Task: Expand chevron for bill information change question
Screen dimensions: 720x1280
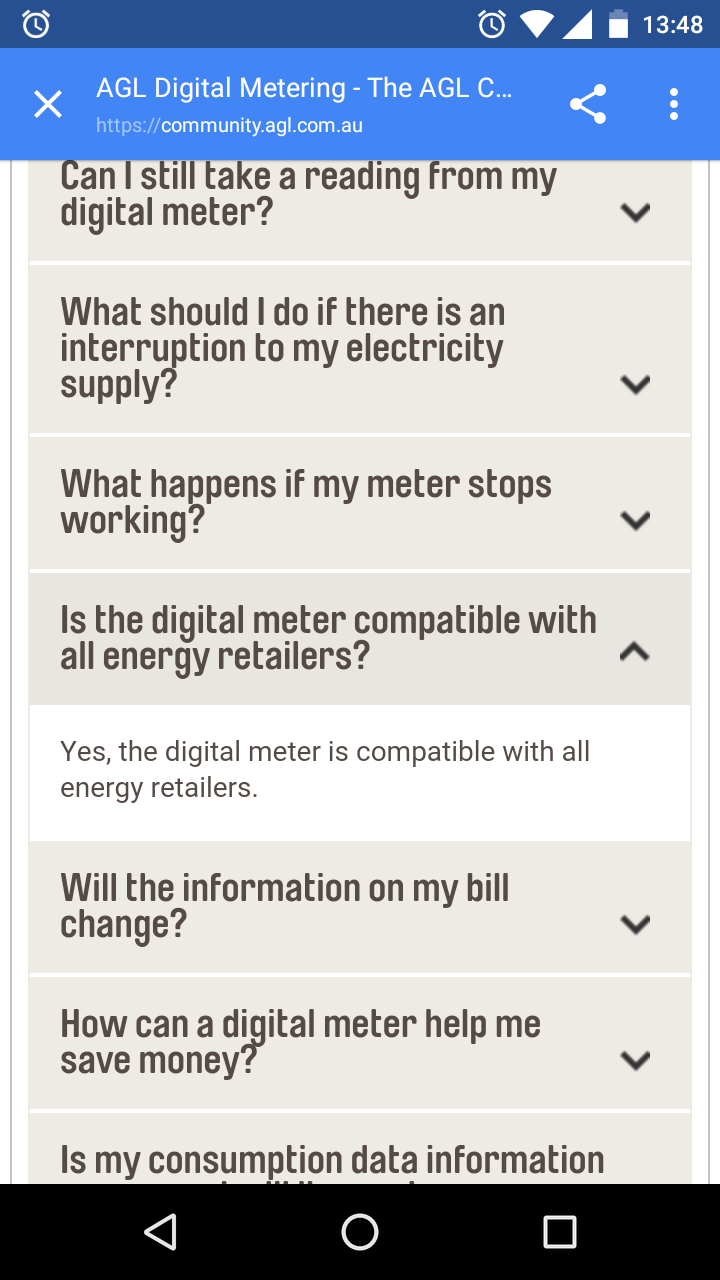Action: coord(635,924)
